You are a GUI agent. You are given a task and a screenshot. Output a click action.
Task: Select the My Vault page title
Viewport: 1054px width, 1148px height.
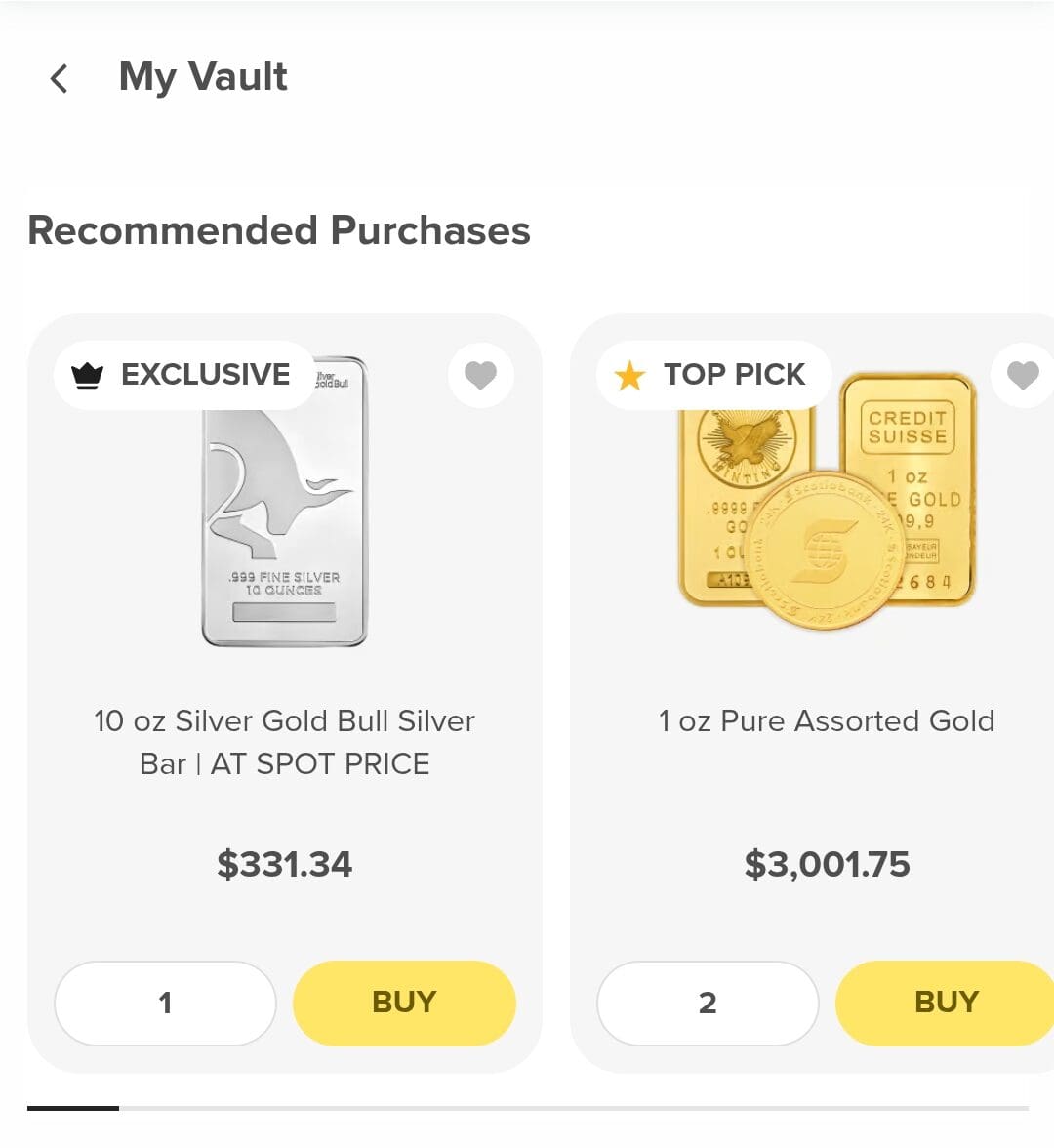pyautogui.click(x=203, y=77)
